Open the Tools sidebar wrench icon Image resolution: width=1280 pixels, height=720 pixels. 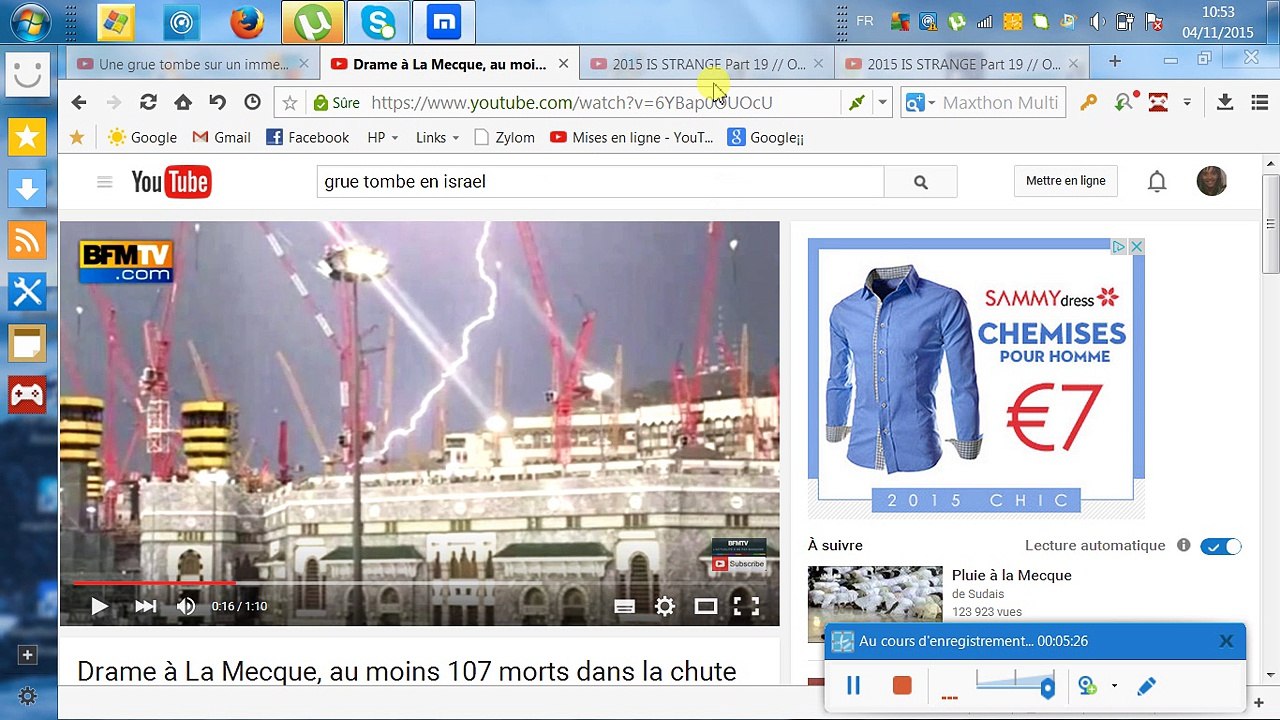click(x=27, y=292)
